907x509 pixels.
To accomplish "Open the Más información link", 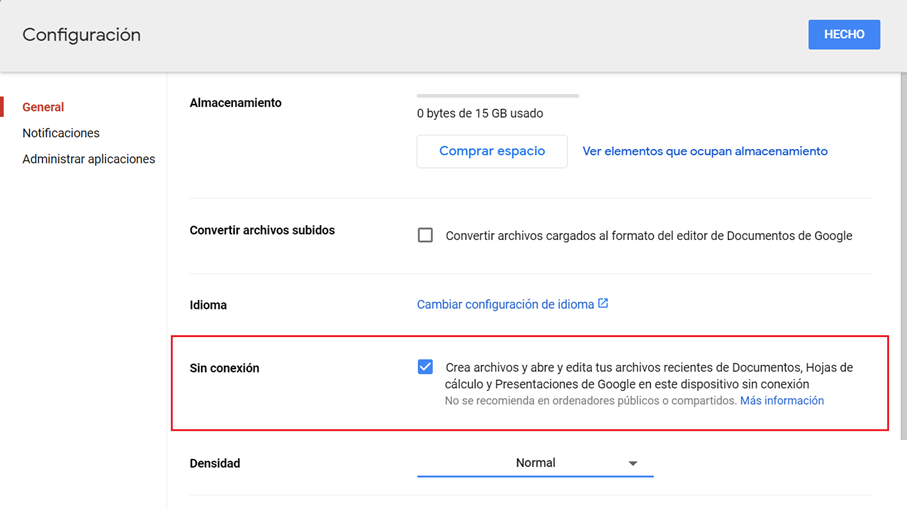I will click(781, 401).
